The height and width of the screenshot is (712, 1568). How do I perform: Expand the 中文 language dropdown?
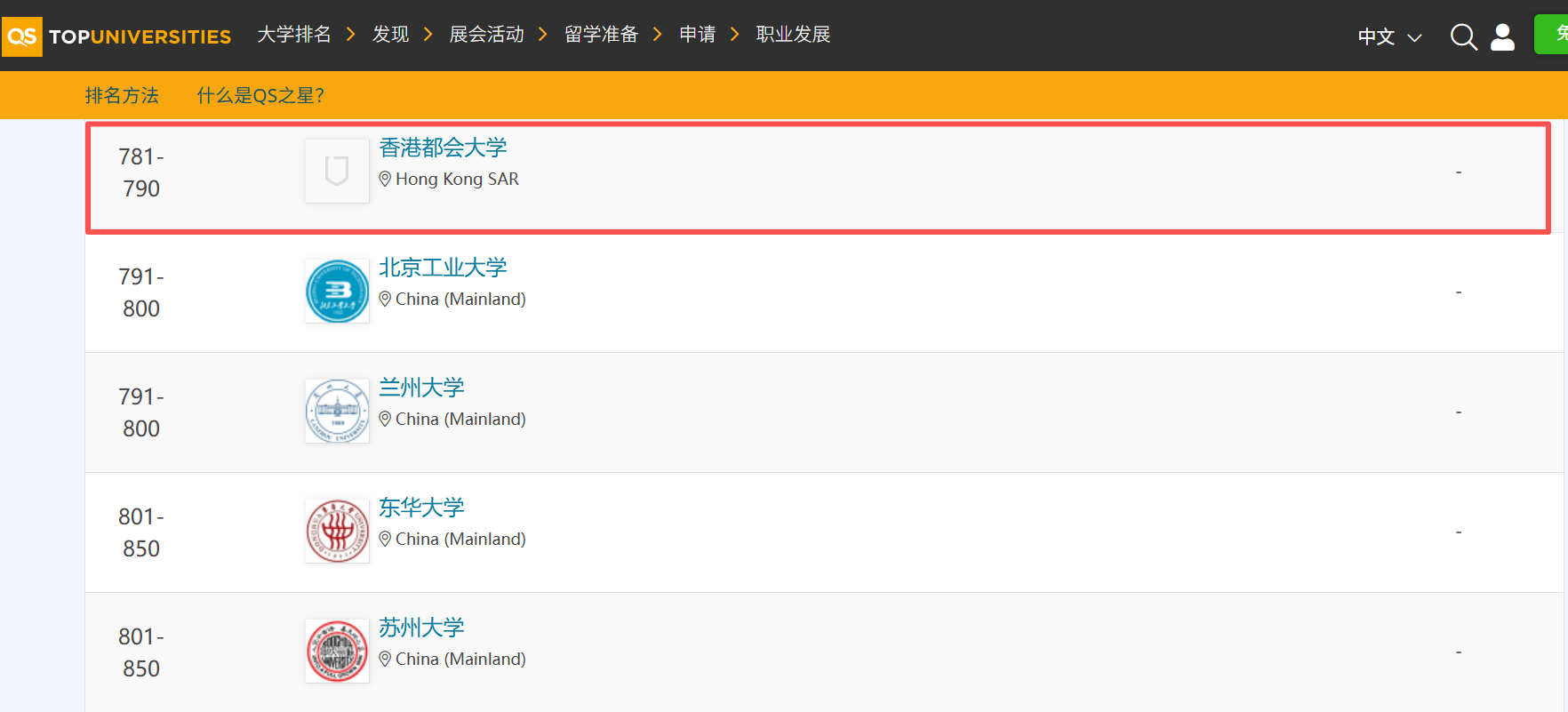tap(1389, 36)
